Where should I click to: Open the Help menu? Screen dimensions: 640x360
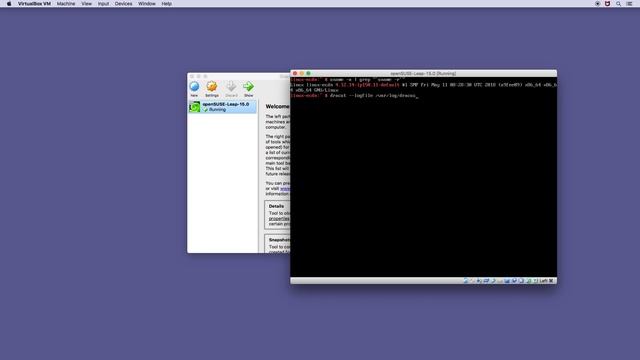click(x=167, y=4)
